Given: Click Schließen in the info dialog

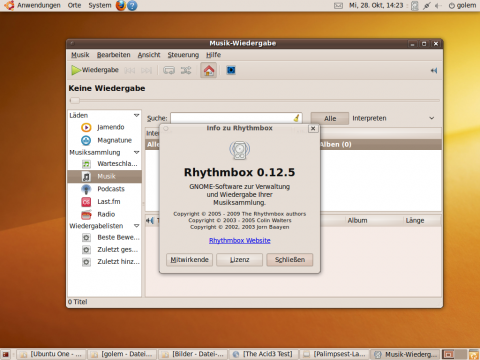Looking at the screenshot, I should pyautogui.click(x=290, y=260).
